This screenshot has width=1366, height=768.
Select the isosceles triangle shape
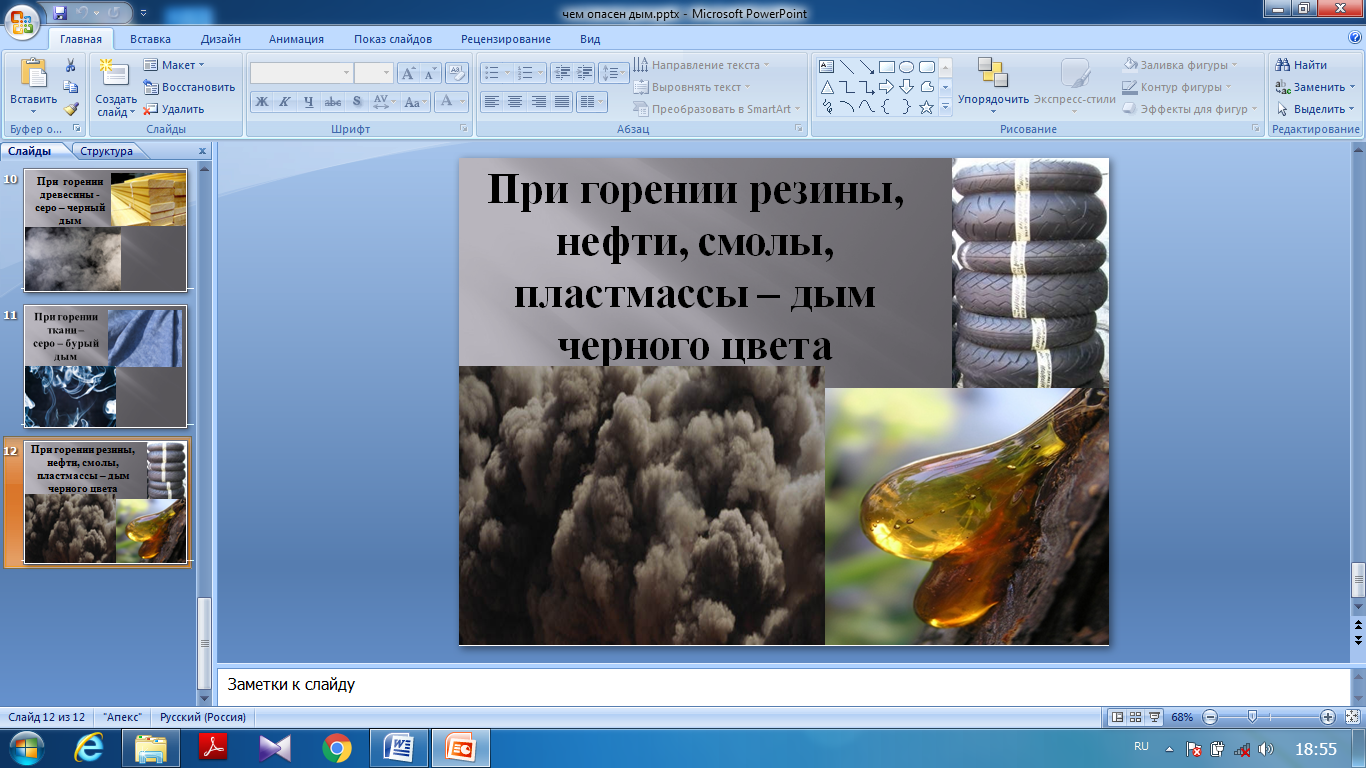pos(827,87)
